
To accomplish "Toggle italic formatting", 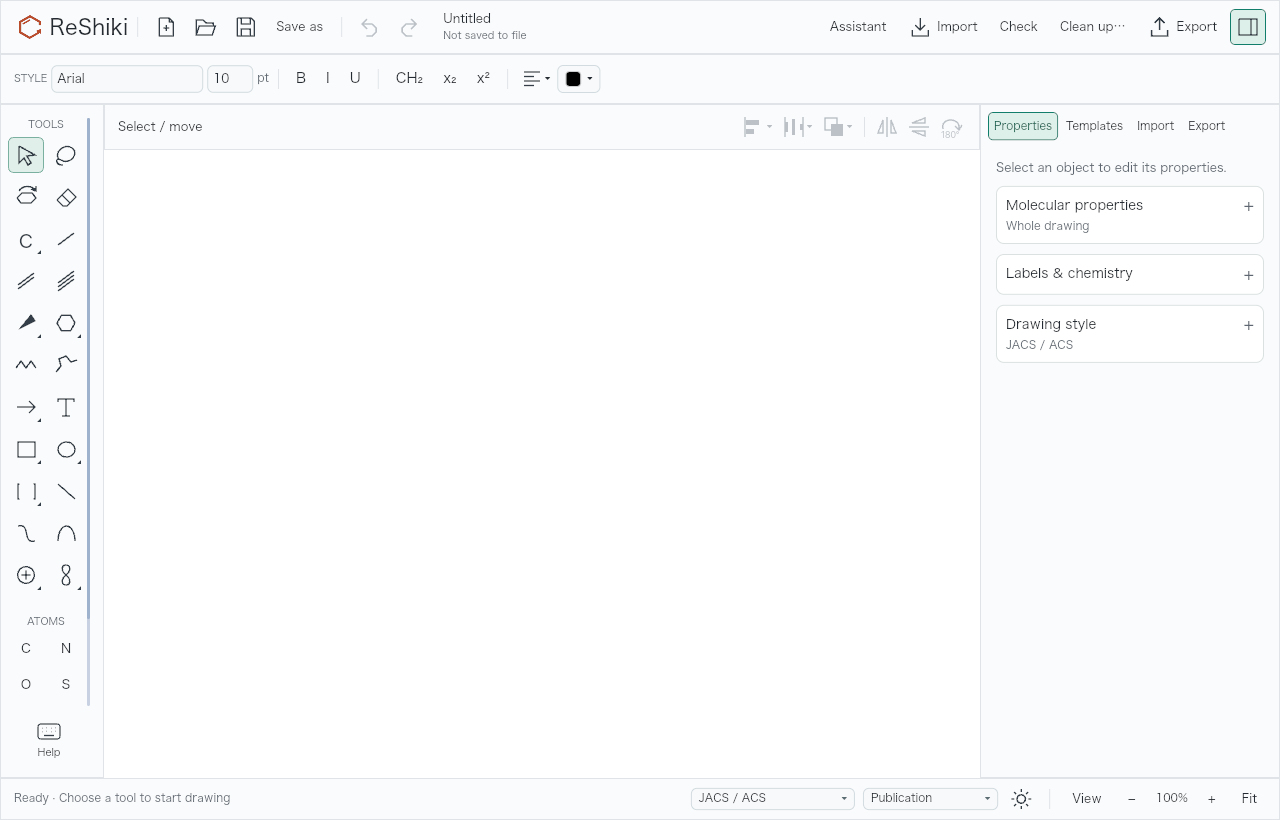I will 327,78.
